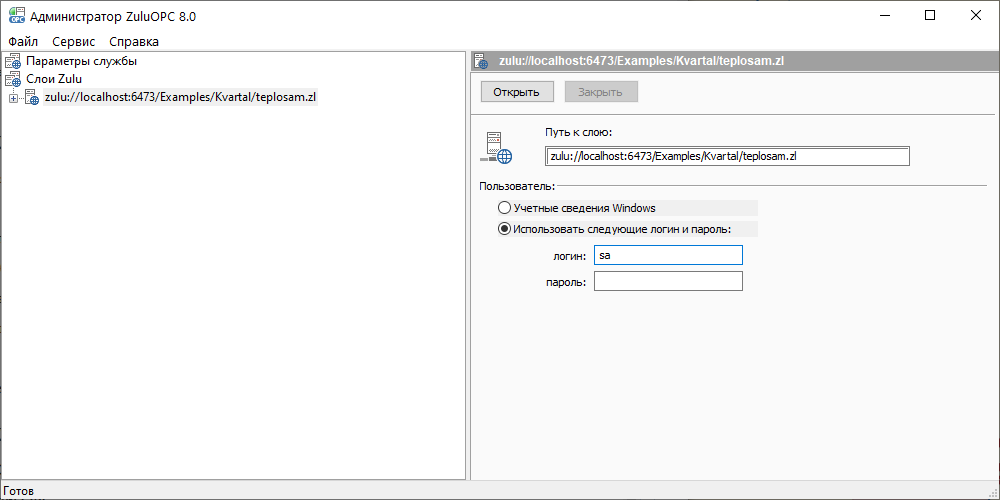Maximize the ZuluOPC administrator window
The width and height of the screenshot is (1000, 500).
click(x=930, y=15)
